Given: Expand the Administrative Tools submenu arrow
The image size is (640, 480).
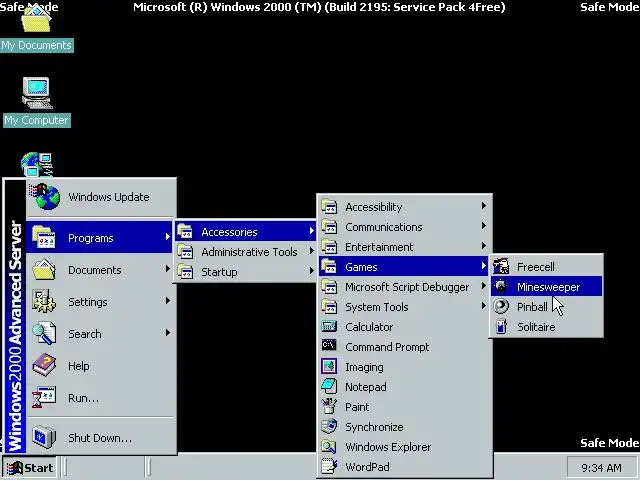Looking at the screenshot, I should (x=311, y=251).
